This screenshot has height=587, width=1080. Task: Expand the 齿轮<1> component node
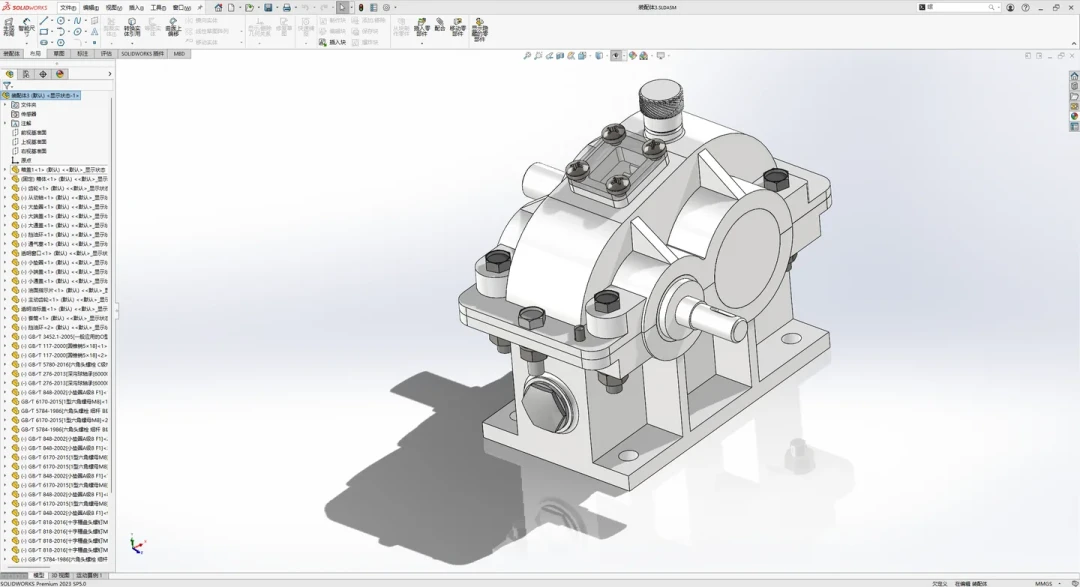click(5, 188)
